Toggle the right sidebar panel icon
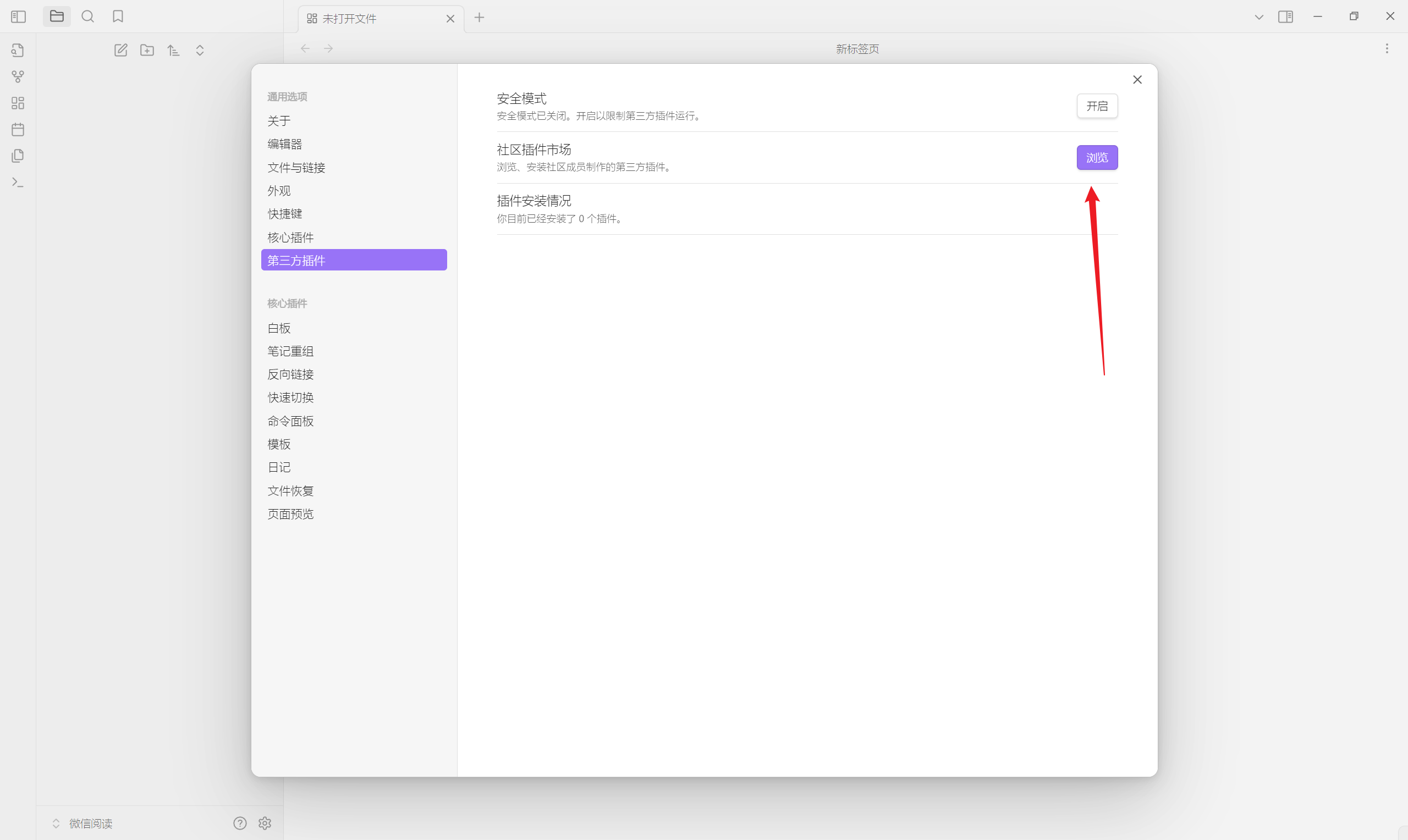The image size is (1408, 840). 1285,17
